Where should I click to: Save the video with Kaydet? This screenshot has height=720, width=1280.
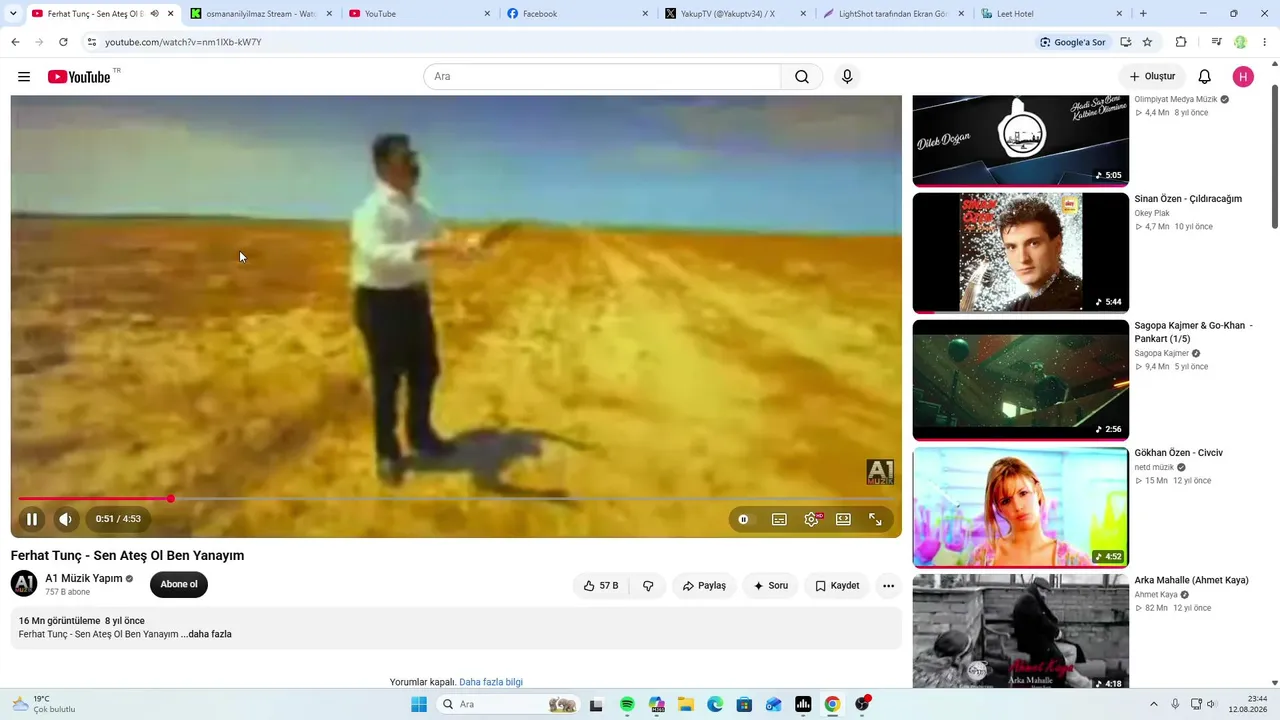[837, 586]
